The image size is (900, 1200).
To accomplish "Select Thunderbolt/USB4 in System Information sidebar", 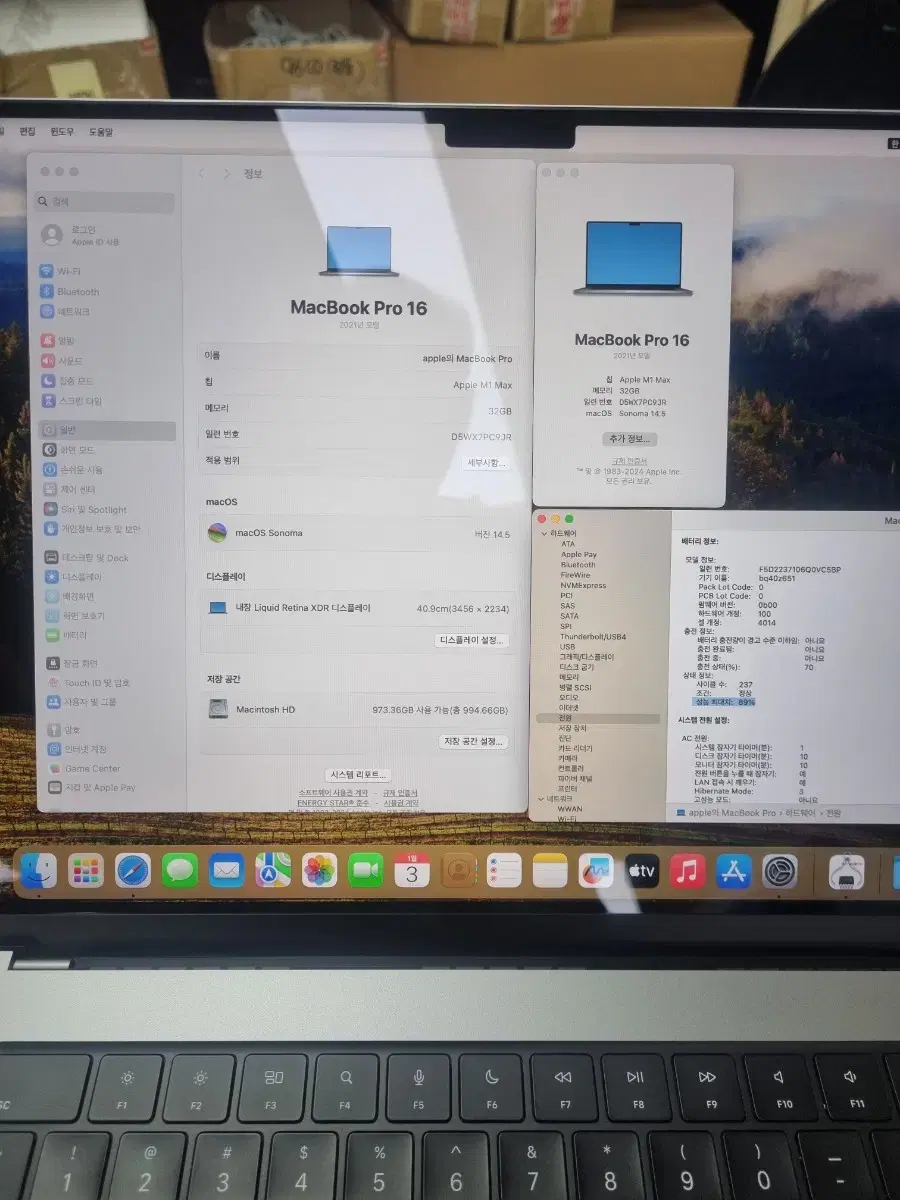I will coord(593,636).
